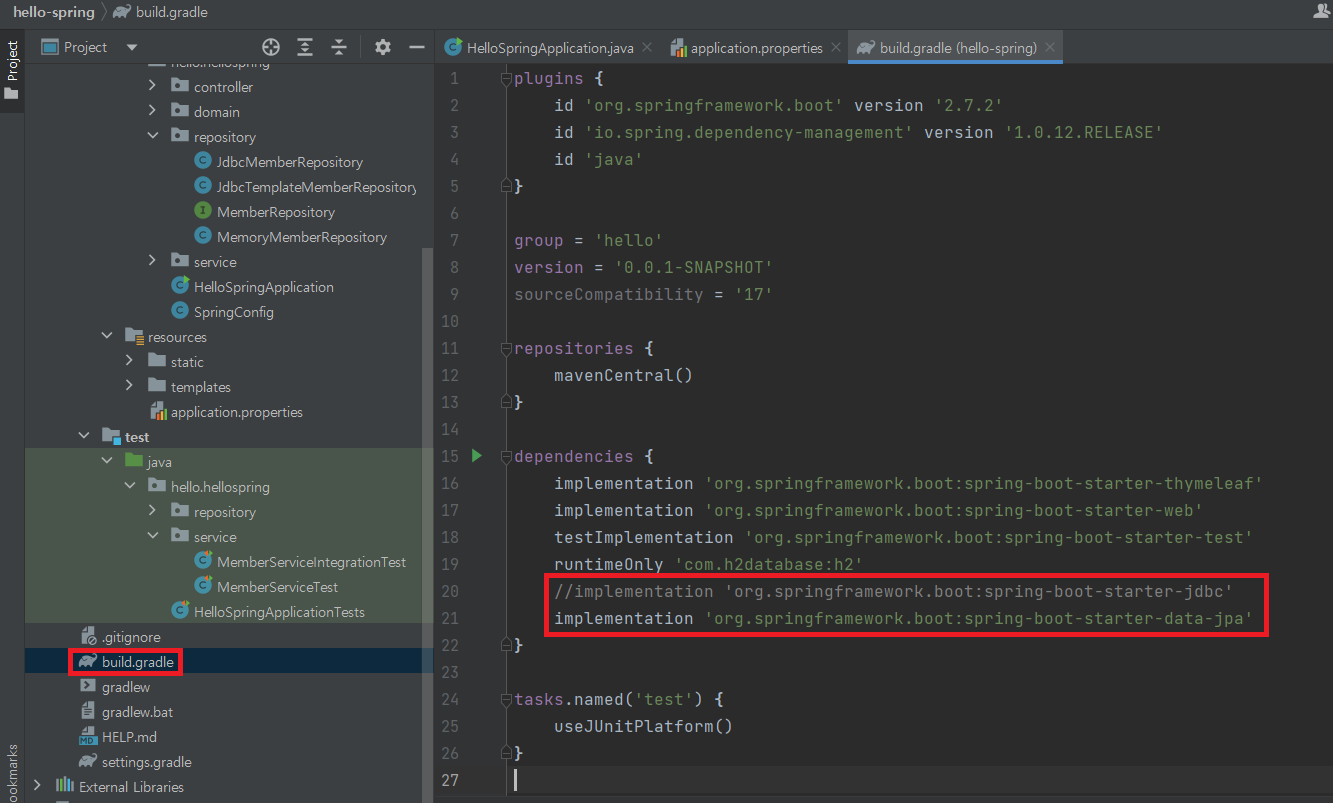
Task: Fold the repositories block at line 11
Action: click(x=505, y=348)
